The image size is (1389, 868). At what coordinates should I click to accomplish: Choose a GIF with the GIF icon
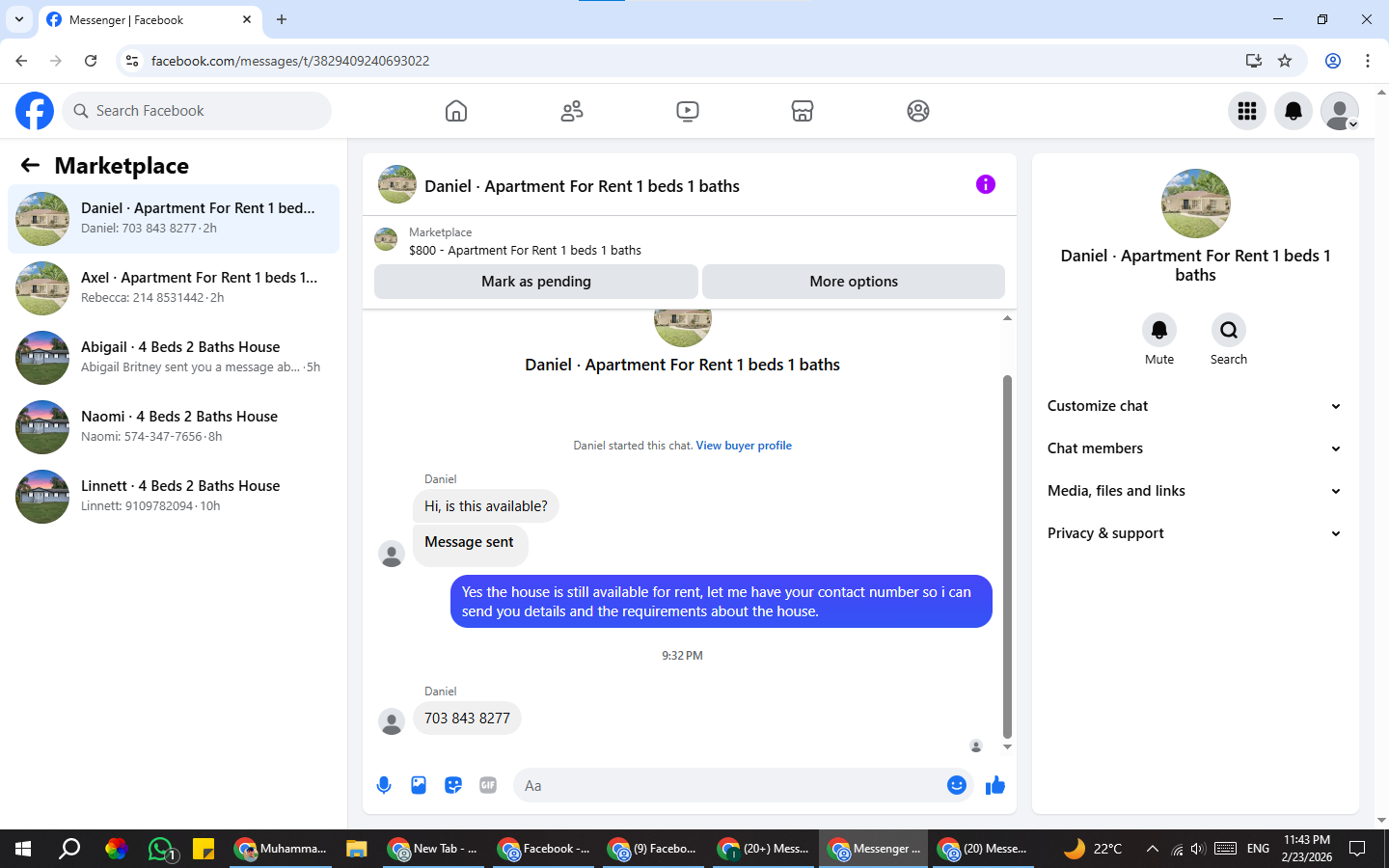488,785
